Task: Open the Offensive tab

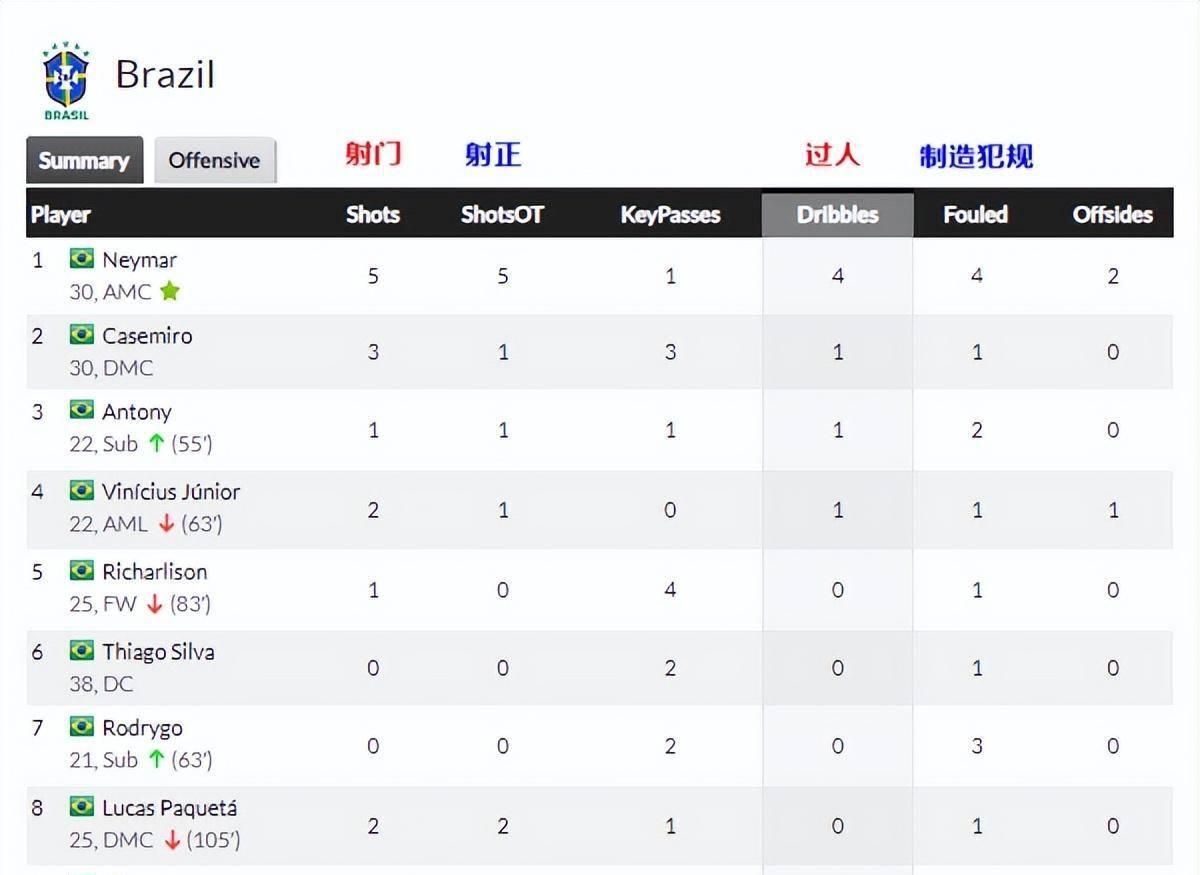Action: pyautogui.click(x=214, y=160)
